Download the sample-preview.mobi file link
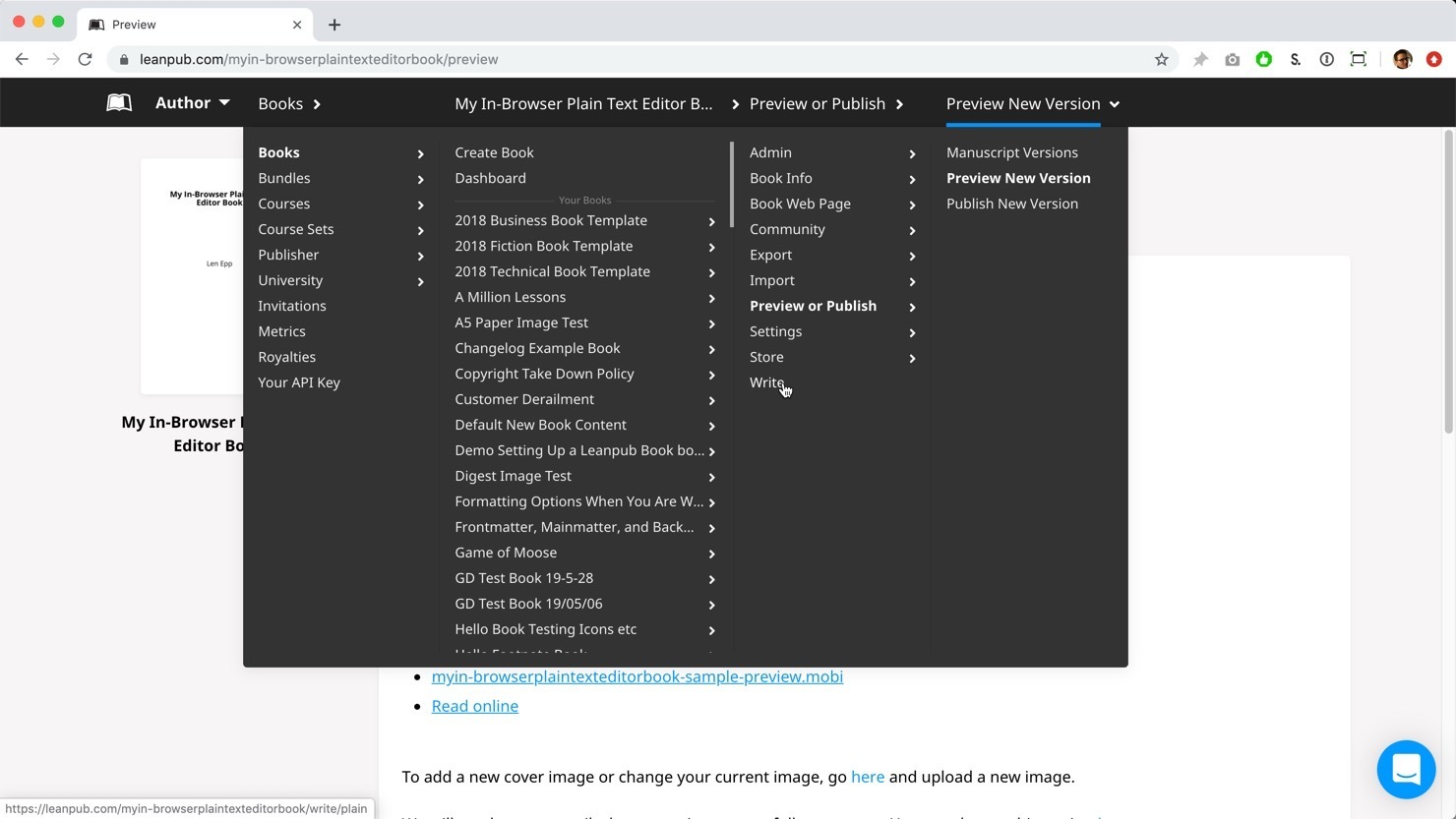Image resolution: width=1456 pixels, height=819 pixels. tap(637, 676)
